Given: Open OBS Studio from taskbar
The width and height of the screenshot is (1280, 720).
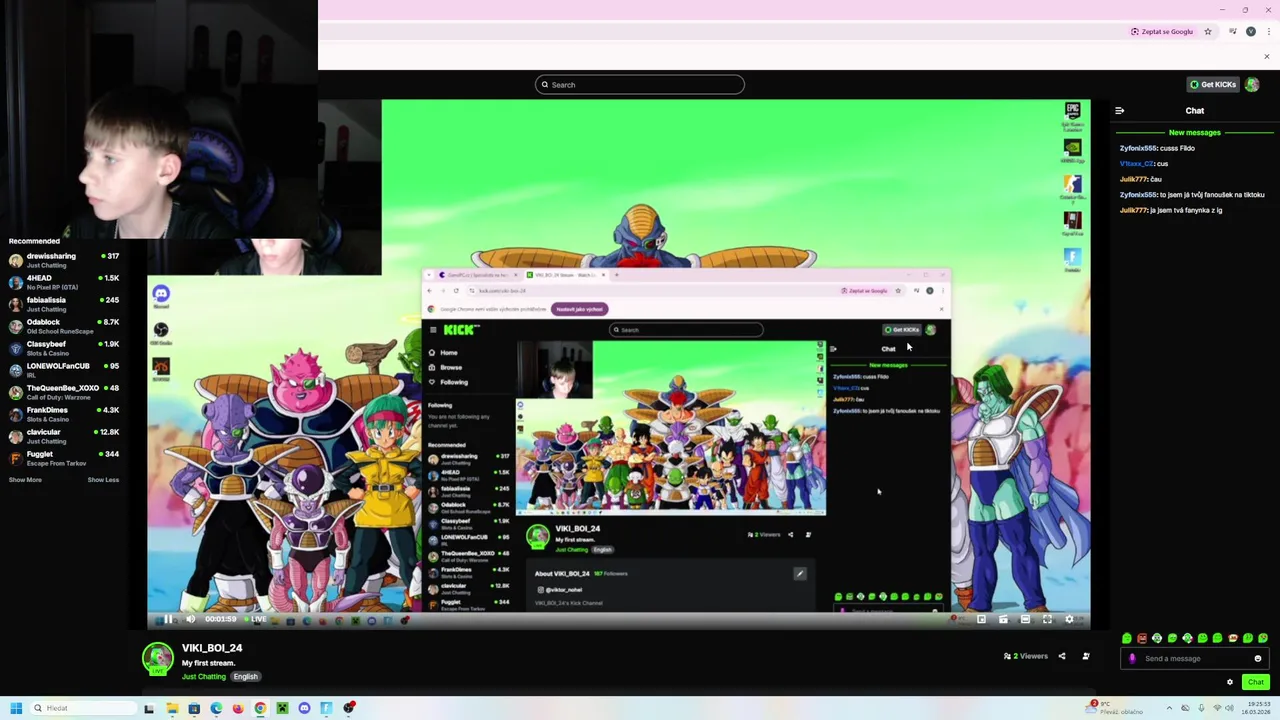Looking at the screenshot, I should tap(348, 708).
